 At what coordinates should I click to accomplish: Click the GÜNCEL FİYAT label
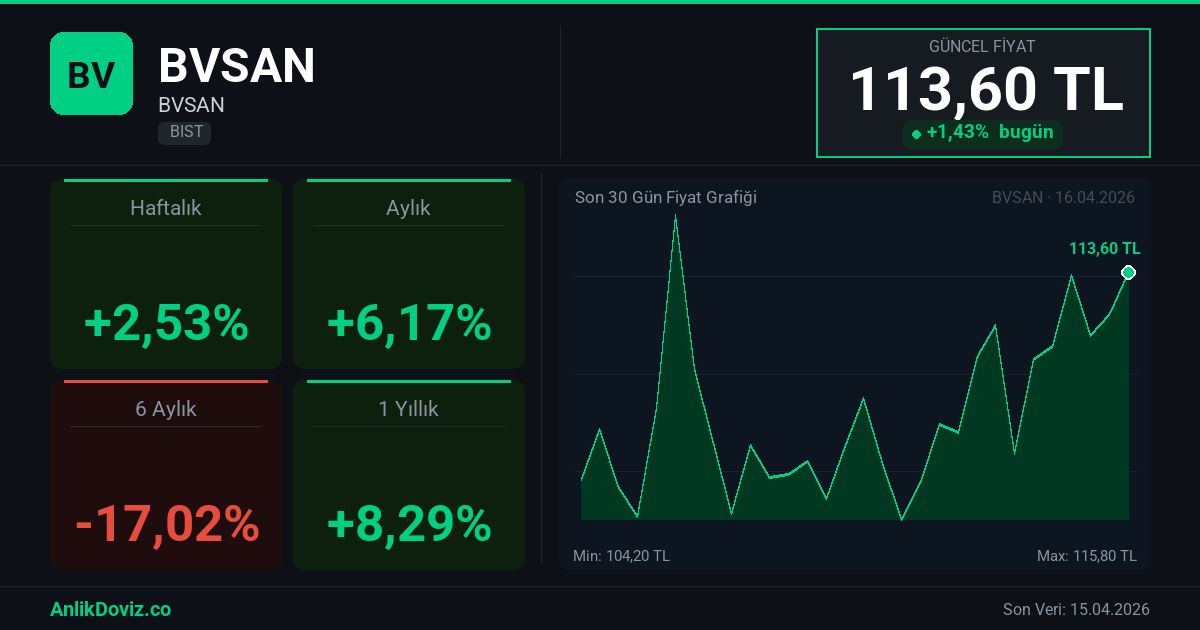click(x=982, y=47)
